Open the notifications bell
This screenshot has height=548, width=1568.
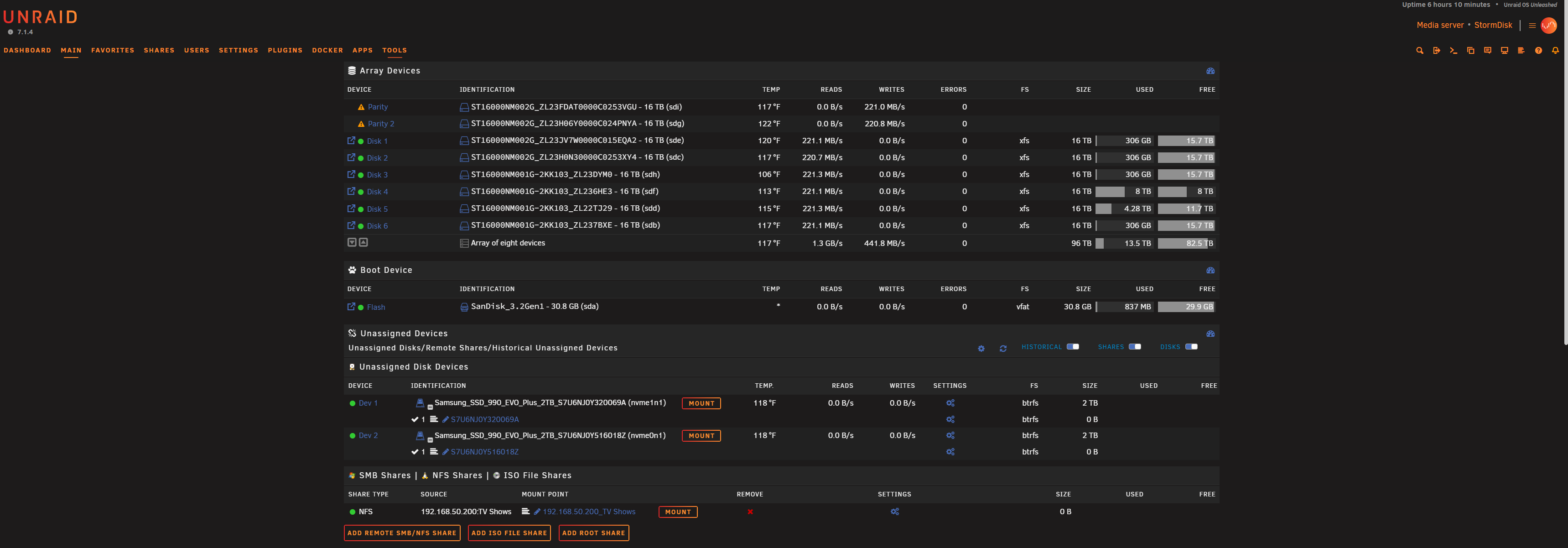pyautogui.click(x=1555, y=51)
